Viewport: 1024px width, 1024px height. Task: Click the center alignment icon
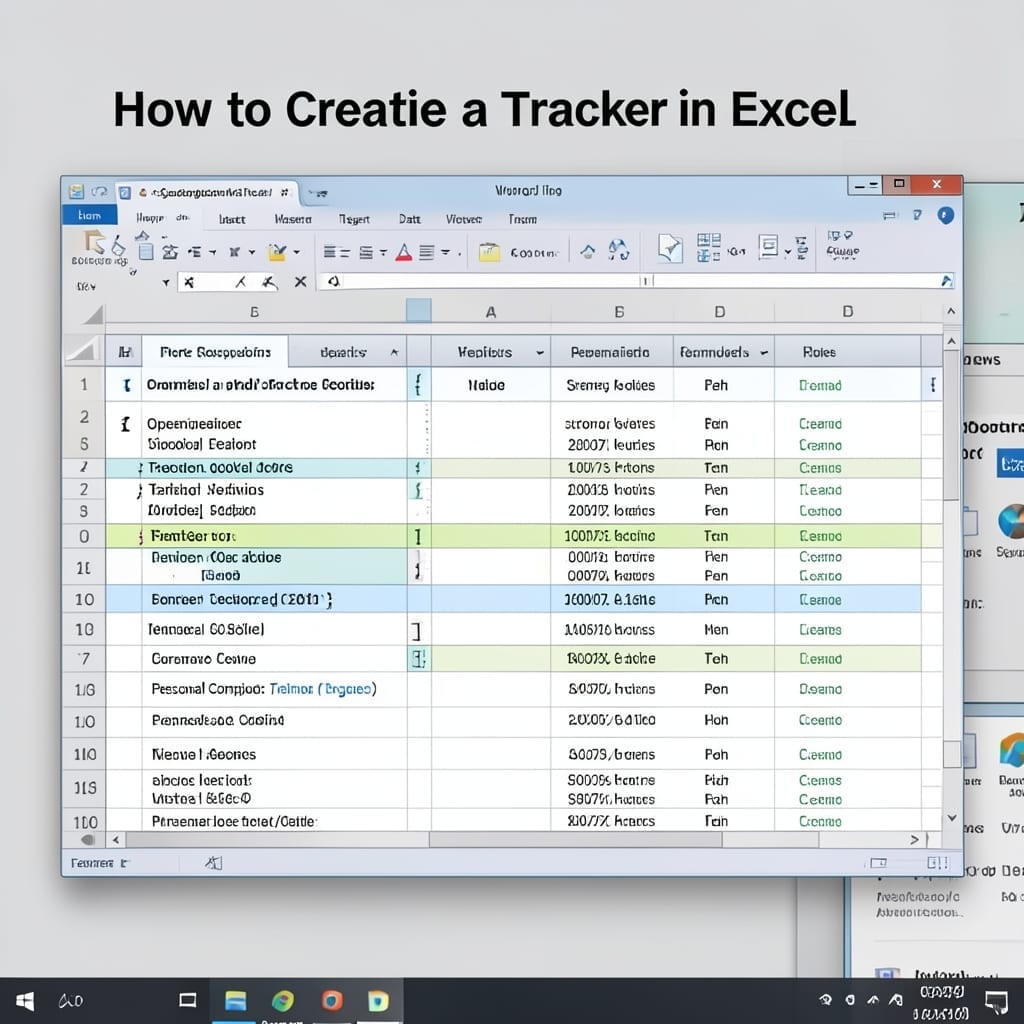366,252
